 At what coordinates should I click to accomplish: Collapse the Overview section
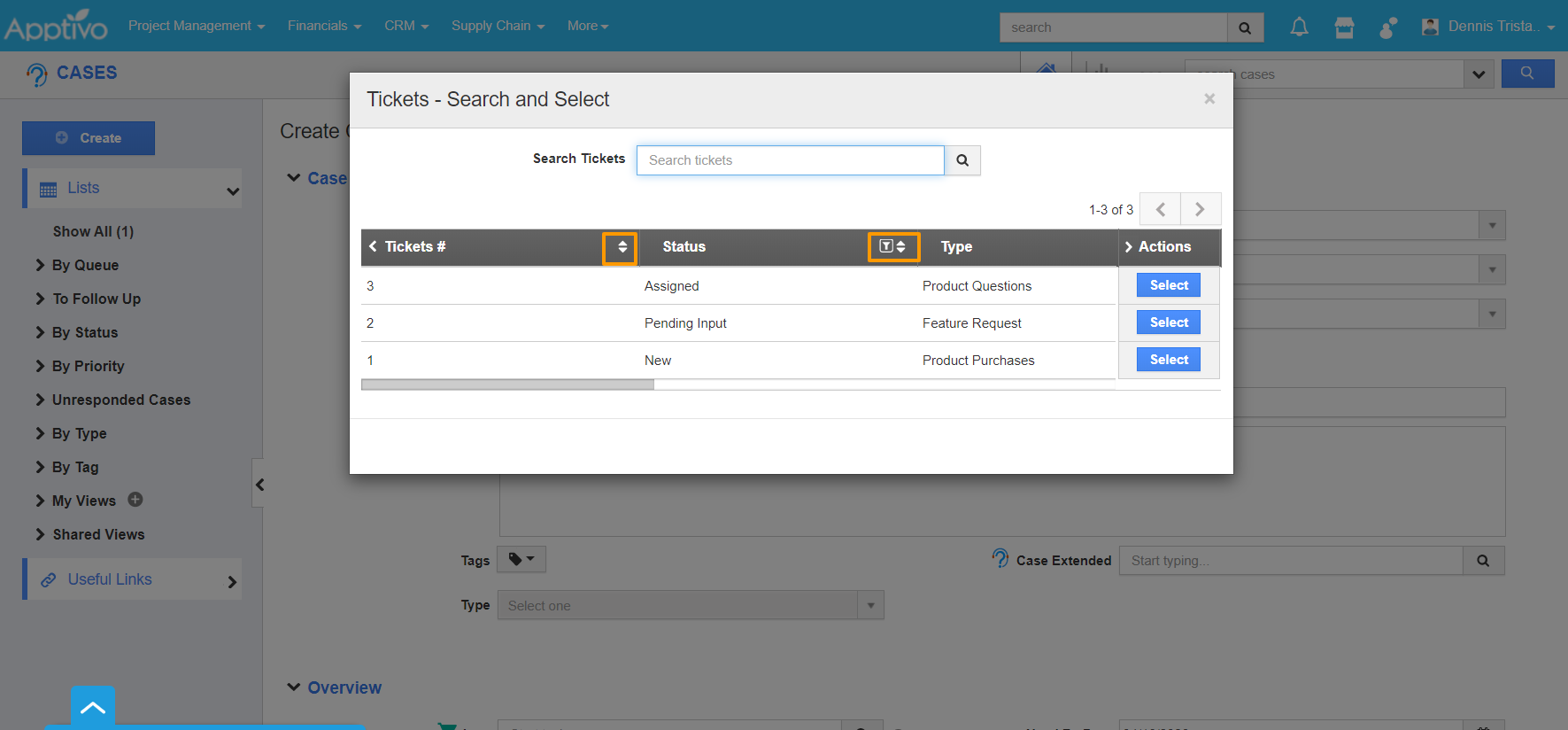coord(294,687)
